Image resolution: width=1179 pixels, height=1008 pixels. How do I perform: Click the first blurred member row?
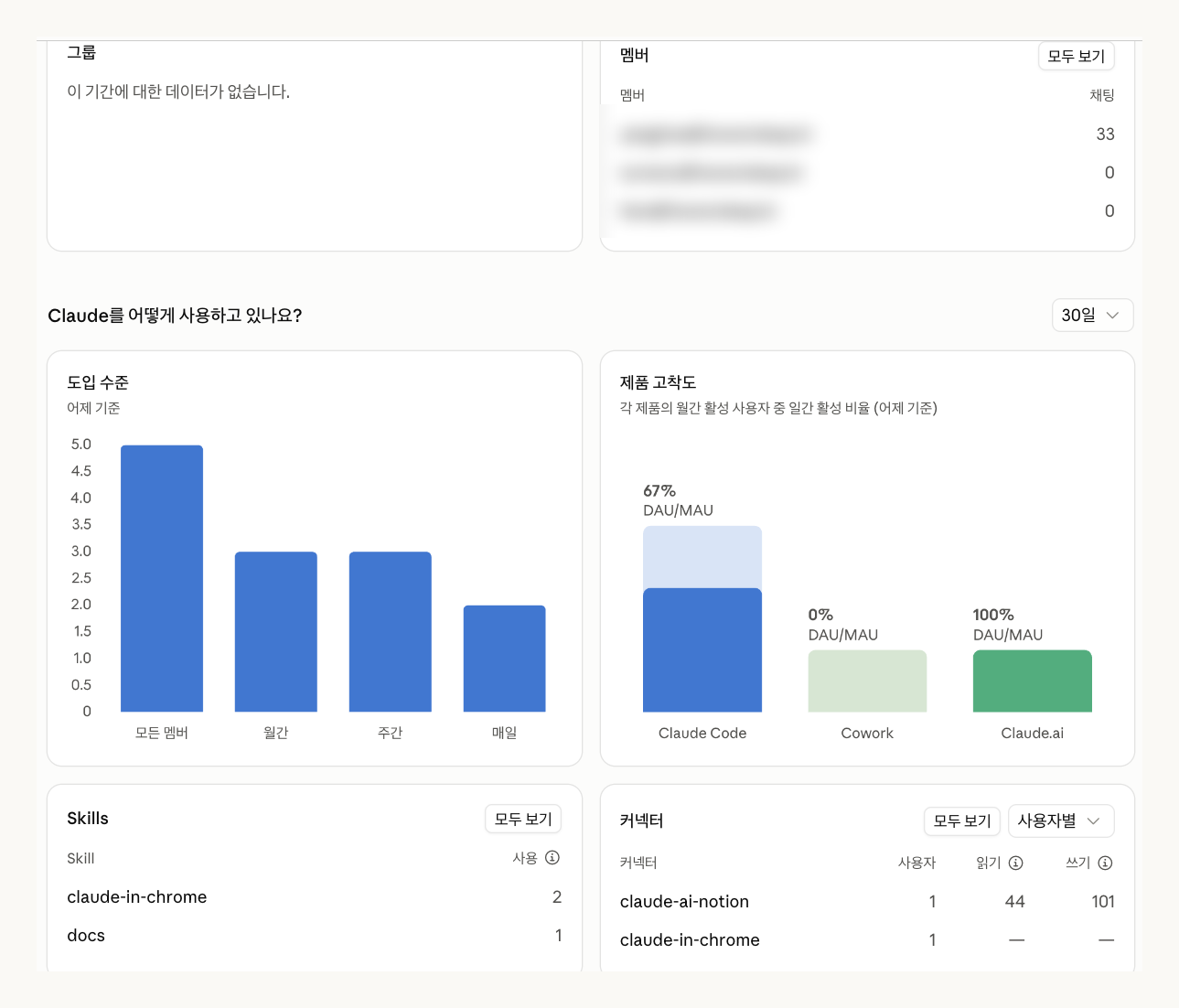tap(867, 134)
